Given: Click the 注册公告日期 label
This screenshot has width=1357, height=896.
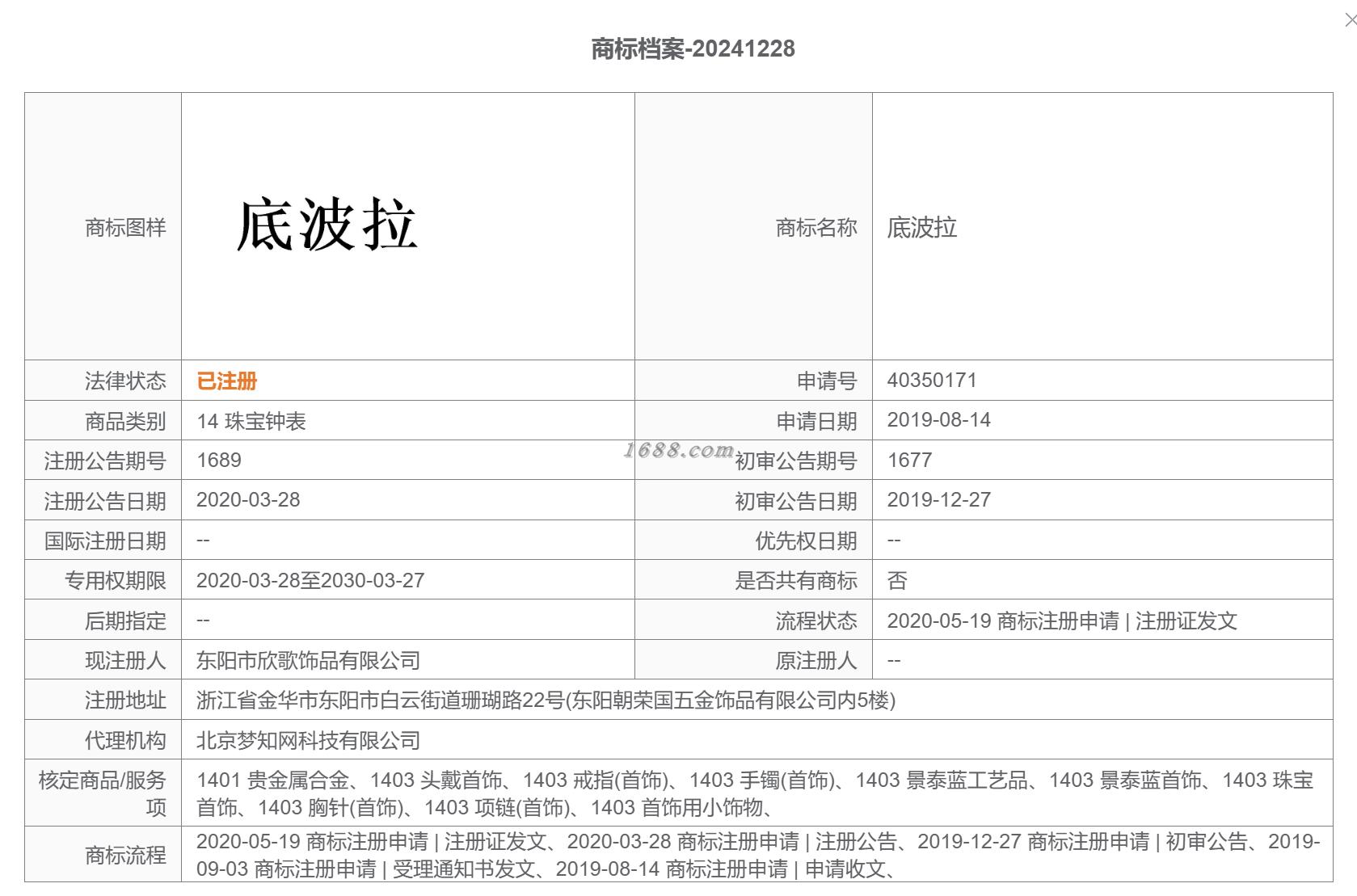Looking at the screenshot, I should 105,501.
